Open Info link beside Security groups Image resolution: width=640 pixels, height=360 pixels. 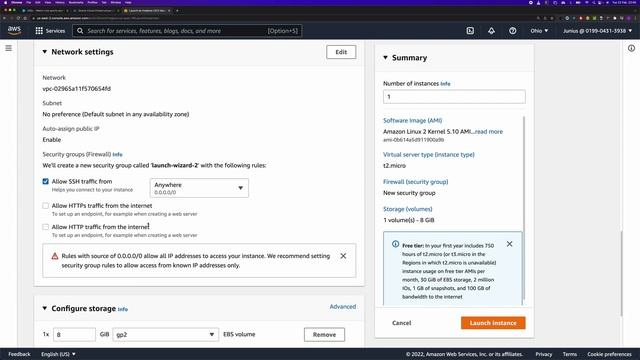[x=118, y=154]
